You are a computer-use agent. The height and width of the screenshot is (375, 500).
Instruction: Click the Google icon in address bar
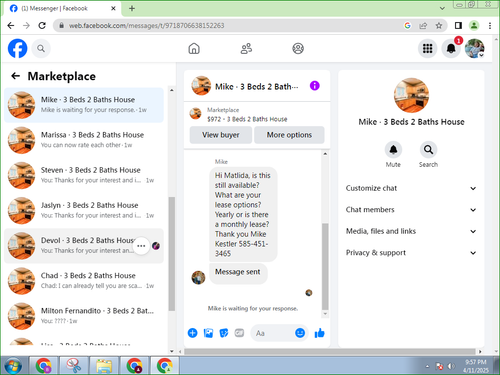pos(407,25)
